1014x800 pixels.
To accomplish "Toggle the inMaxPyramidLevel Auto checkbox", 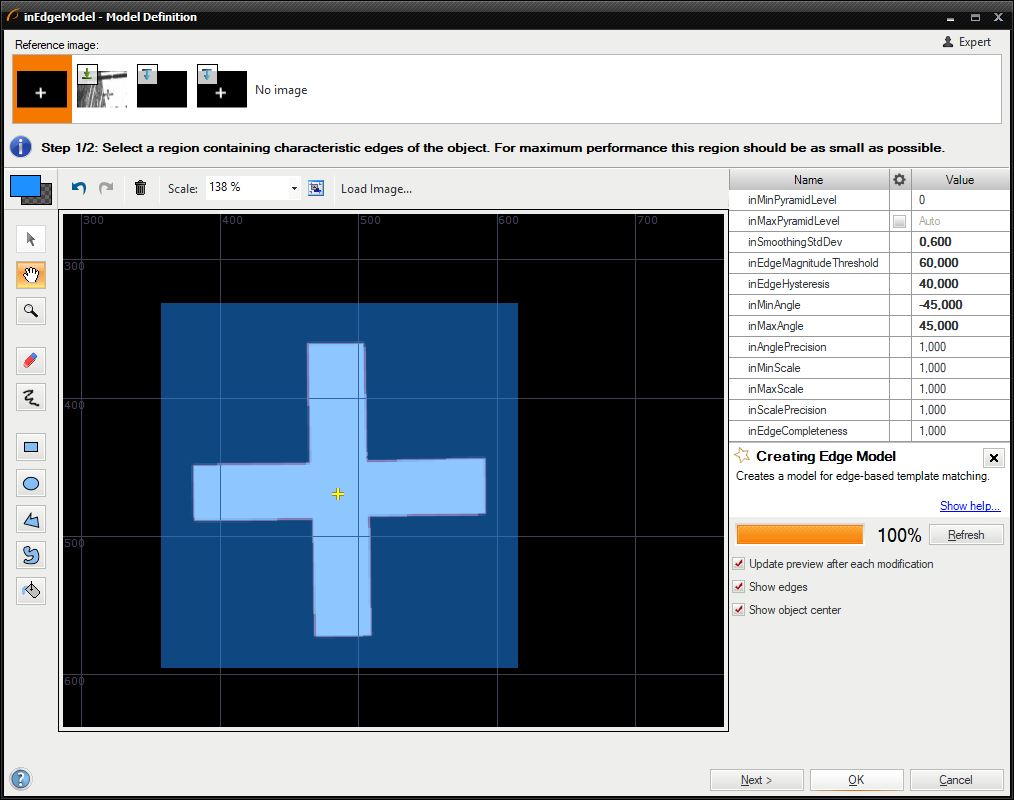I will 899,221.
